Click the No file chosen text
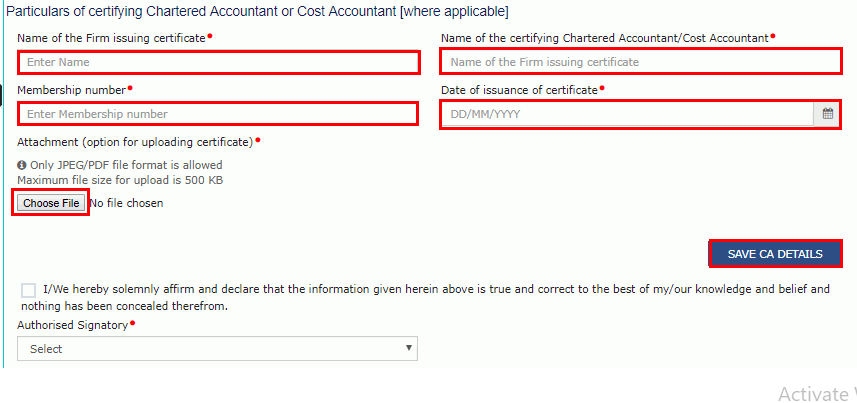This screenshot has width=857, height=403. (126, 203)
